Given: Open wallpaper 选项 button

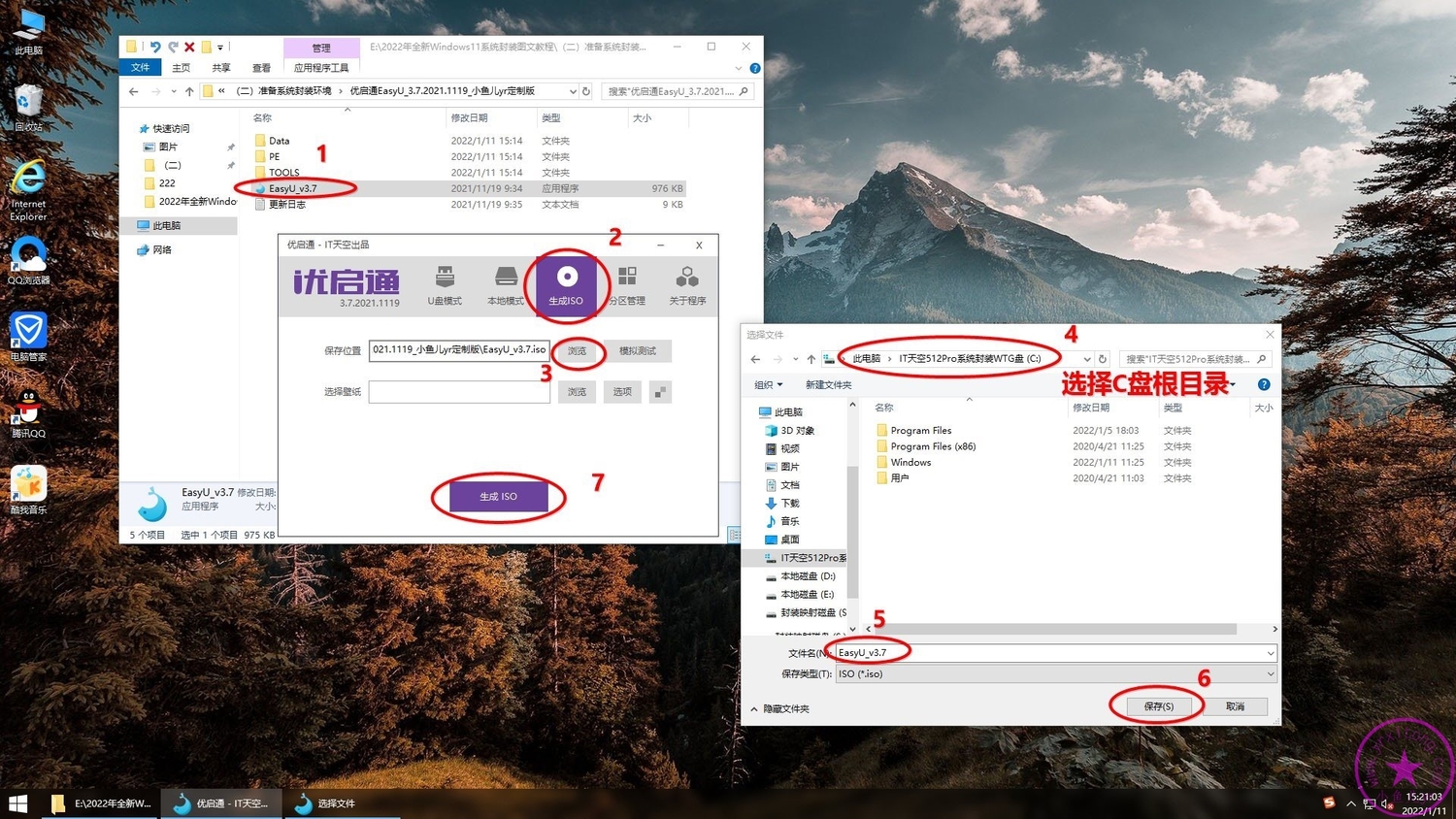Looking at the screenshot, I should tap(622, 392).
